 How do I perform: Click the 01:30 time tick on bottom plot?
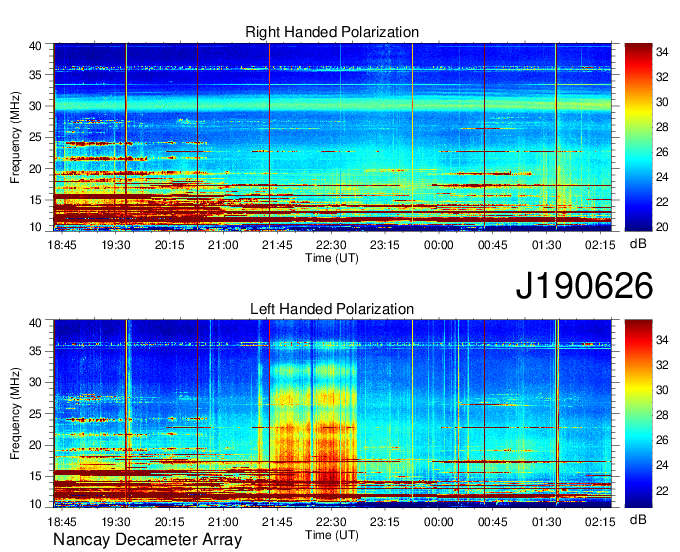pos(546,522)
